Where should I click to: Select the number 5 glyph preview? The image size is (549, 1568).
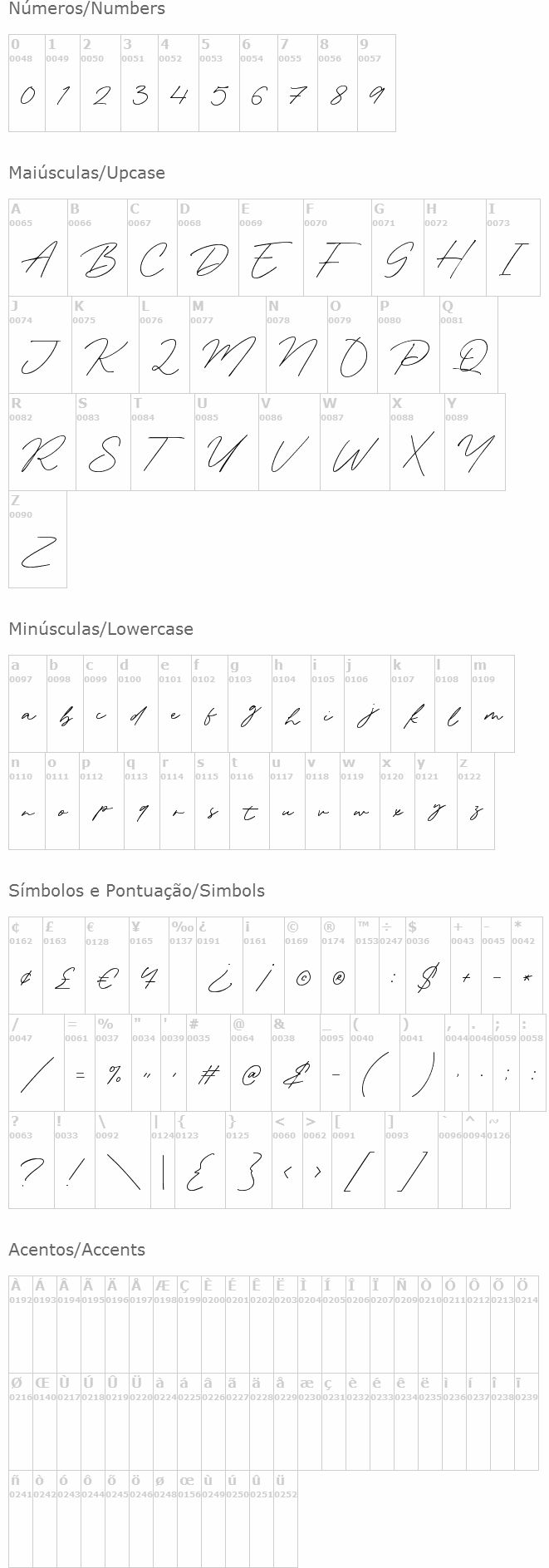(x=218, y=96)
